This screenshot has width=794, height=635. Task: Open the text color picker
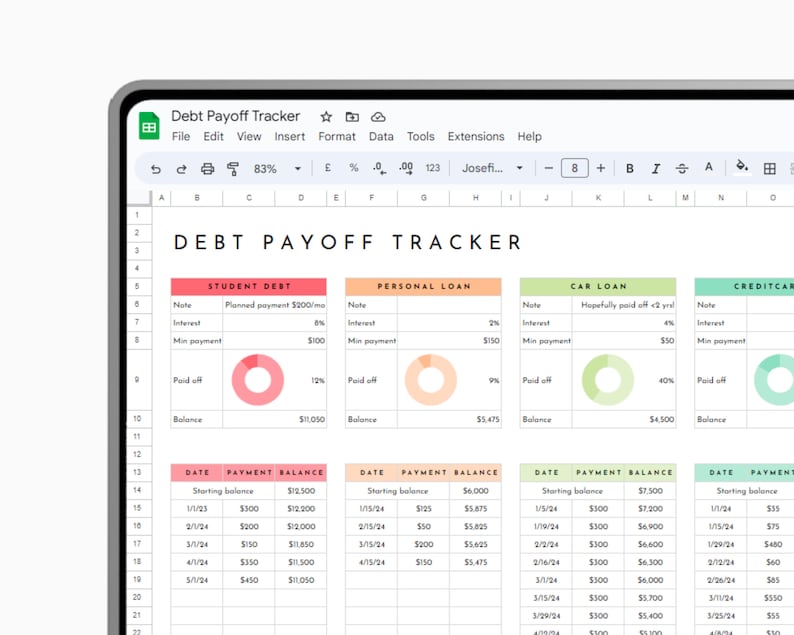(708, 167)
